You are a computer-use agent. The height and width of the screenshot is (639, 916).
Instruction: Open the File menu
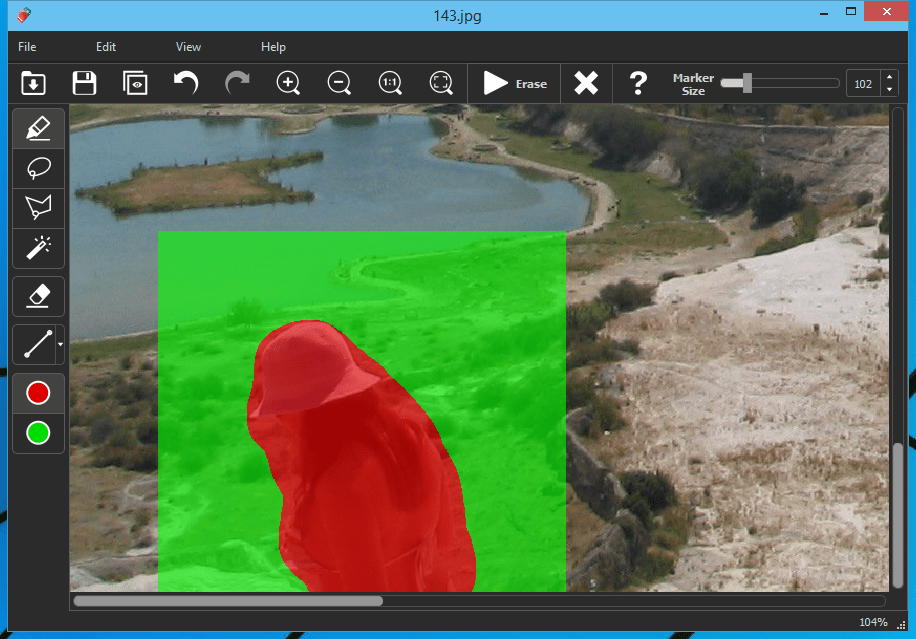click(26, 46)
